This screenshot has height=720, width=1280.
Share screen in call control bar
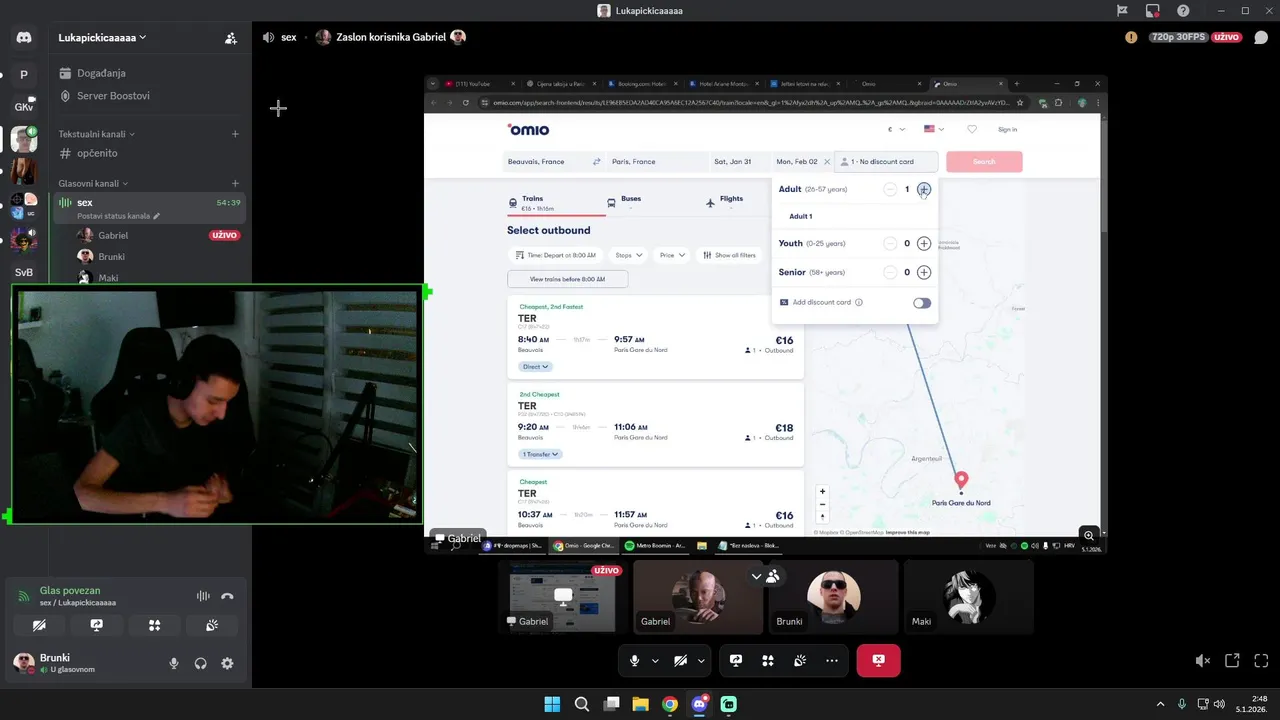pyautogui.click(x=736, y=661)
